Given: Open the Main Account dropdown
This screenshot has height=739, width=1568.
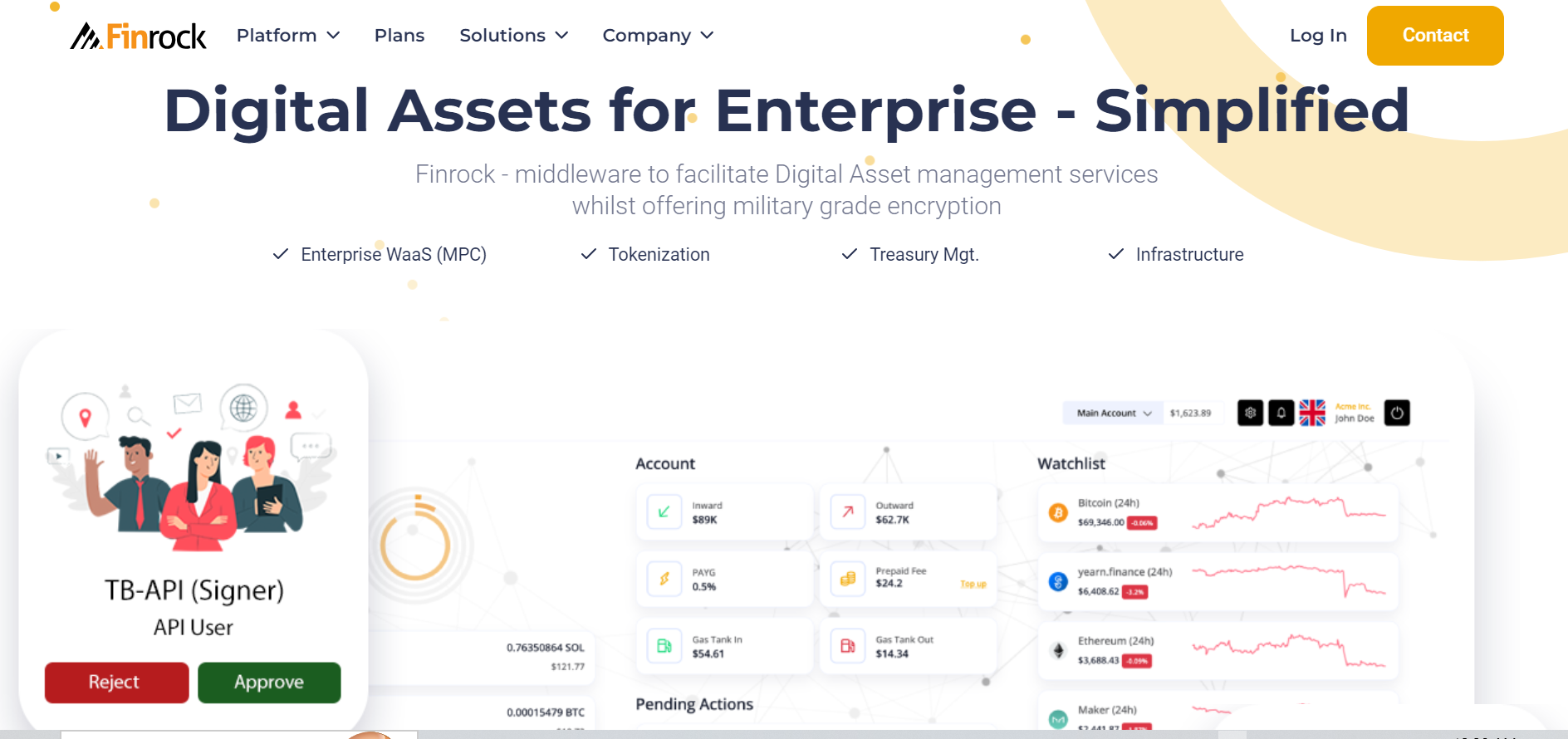Looking at the screenshot, I should coord(1113,413).
